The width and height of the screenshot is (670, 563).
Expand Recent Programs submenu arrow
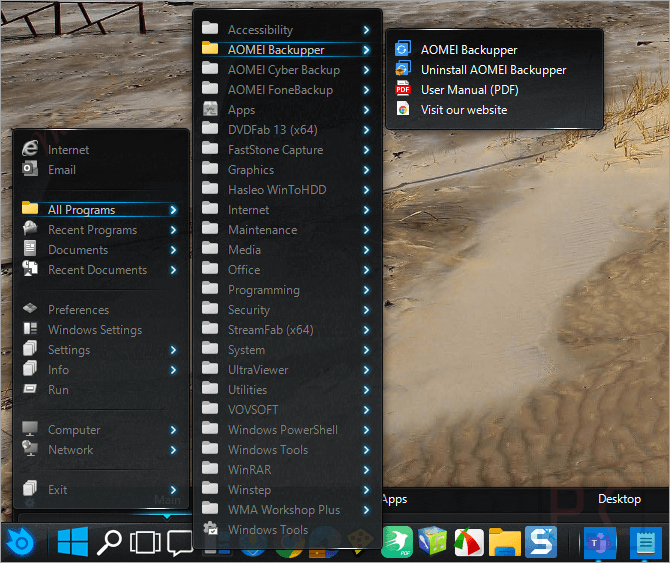point(173,230)
